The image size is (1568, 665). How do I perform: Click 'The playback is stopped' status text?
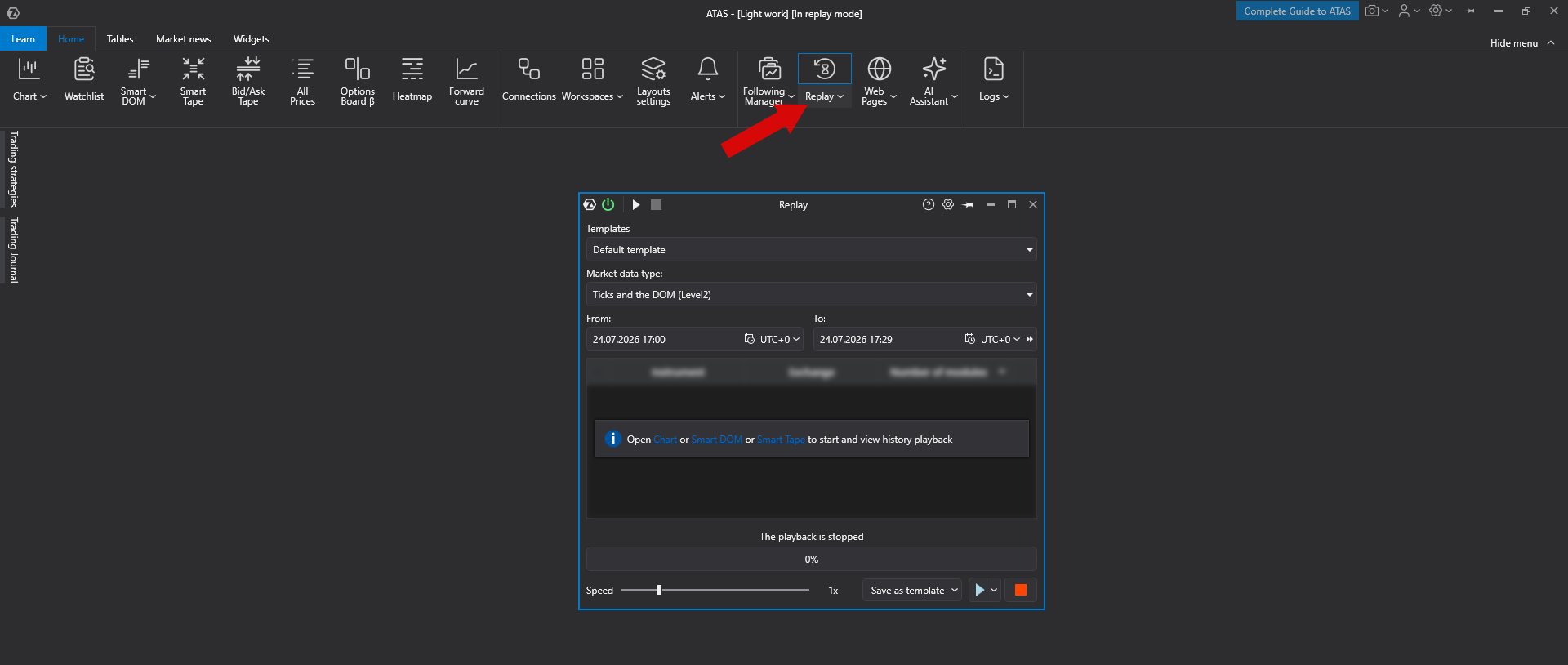point(811,537)
